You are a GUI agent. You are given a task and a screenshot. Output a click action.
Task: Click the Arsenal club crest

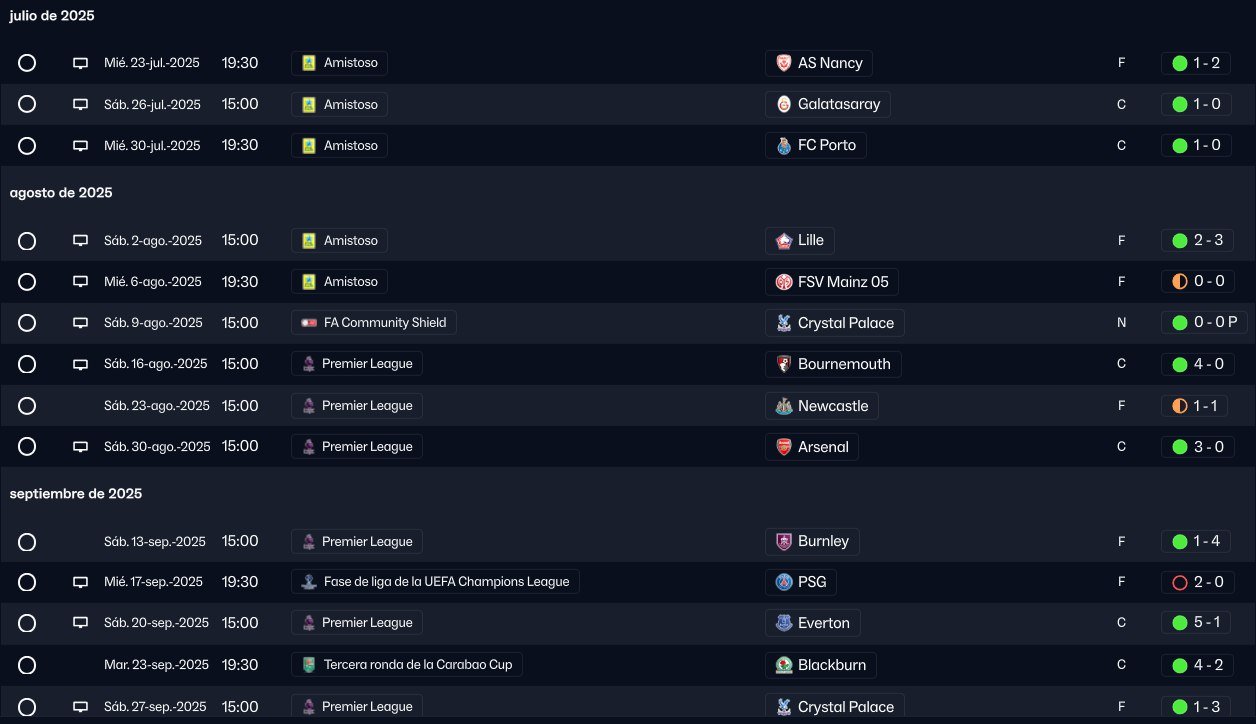click(x=784, y=447)
